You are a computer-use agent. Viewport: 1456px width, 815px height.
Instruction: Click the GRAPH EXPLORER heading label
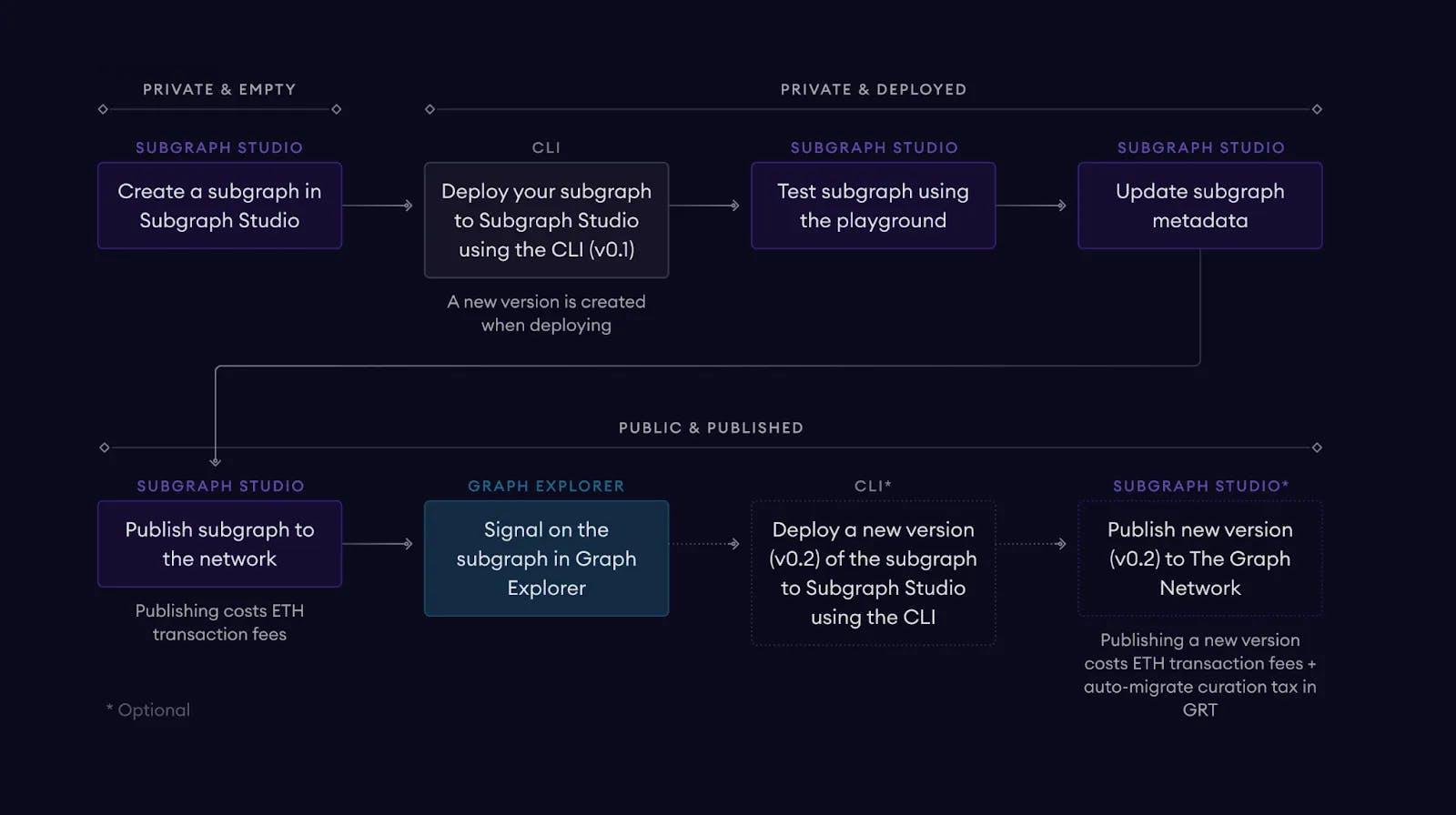(546, 487)
